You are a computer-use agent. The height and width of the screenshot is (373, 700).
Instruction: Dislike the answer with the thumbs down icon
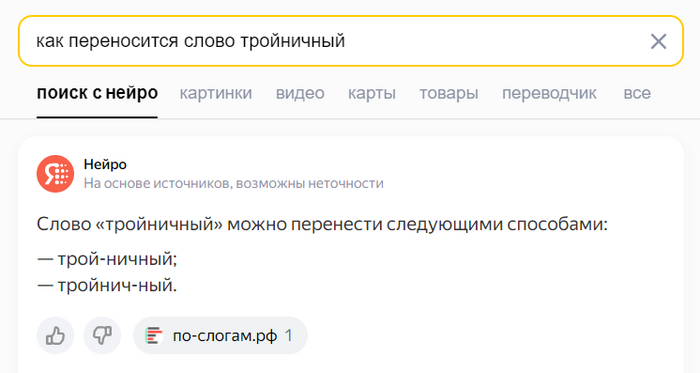pos(102,336)
